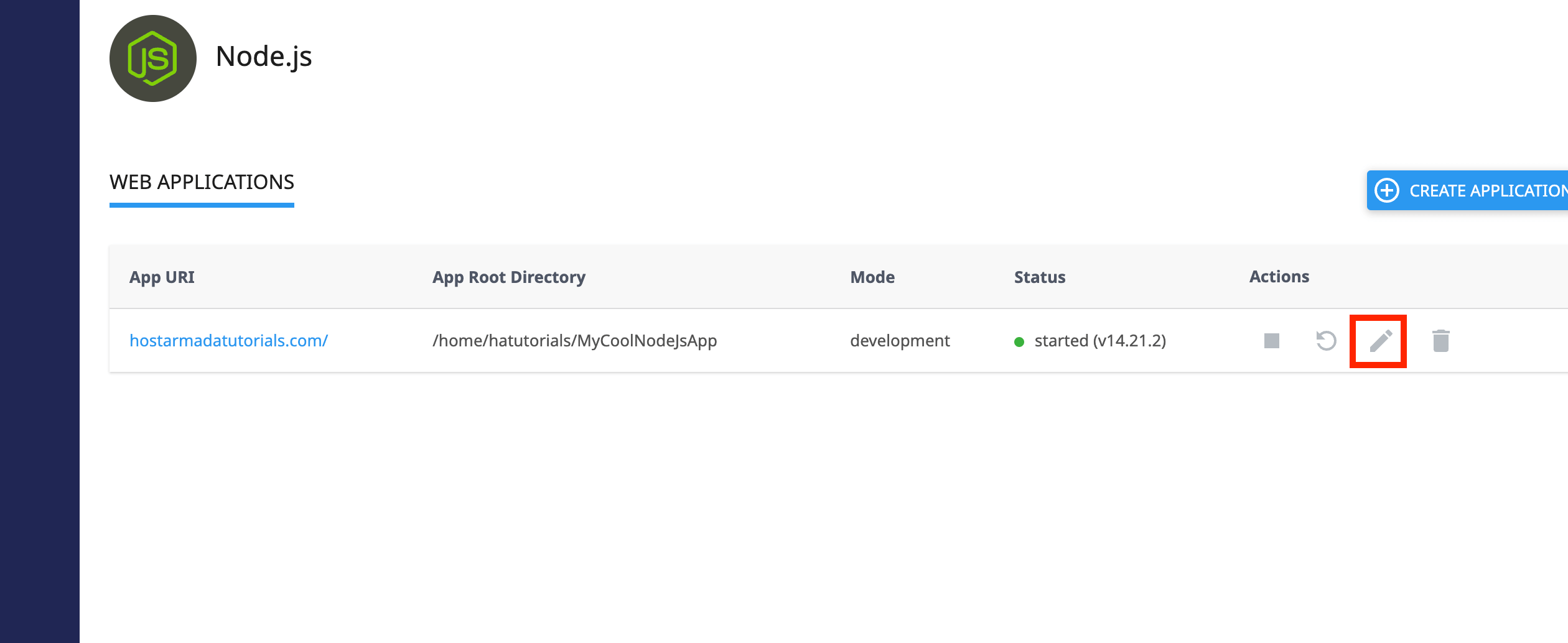Click the plus circle icon on Create Application
This screenshot has width=1568, height=643.
click(1387, 190)
